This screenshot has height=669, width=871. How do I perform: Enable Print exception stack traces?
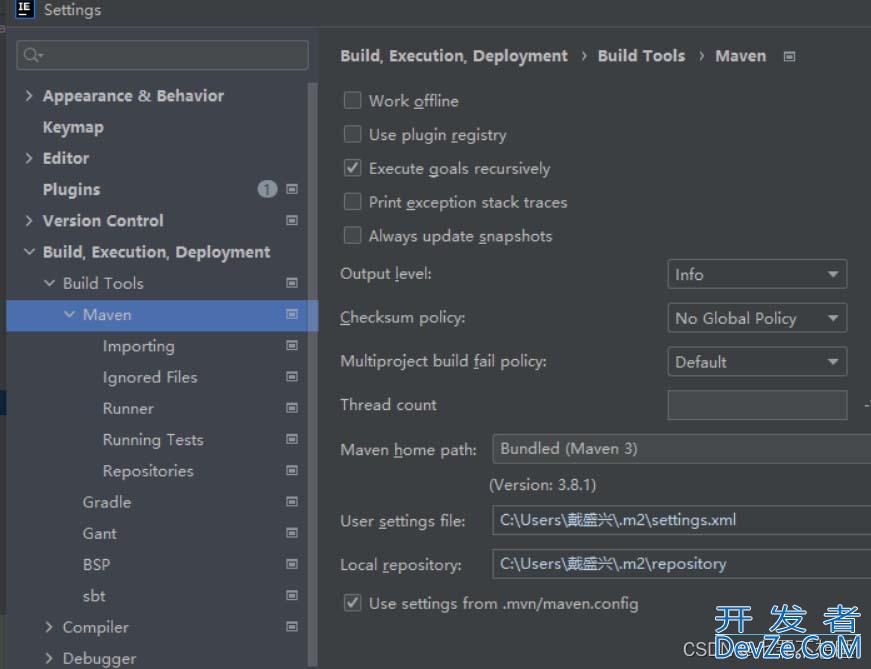(x=353, y=202)
